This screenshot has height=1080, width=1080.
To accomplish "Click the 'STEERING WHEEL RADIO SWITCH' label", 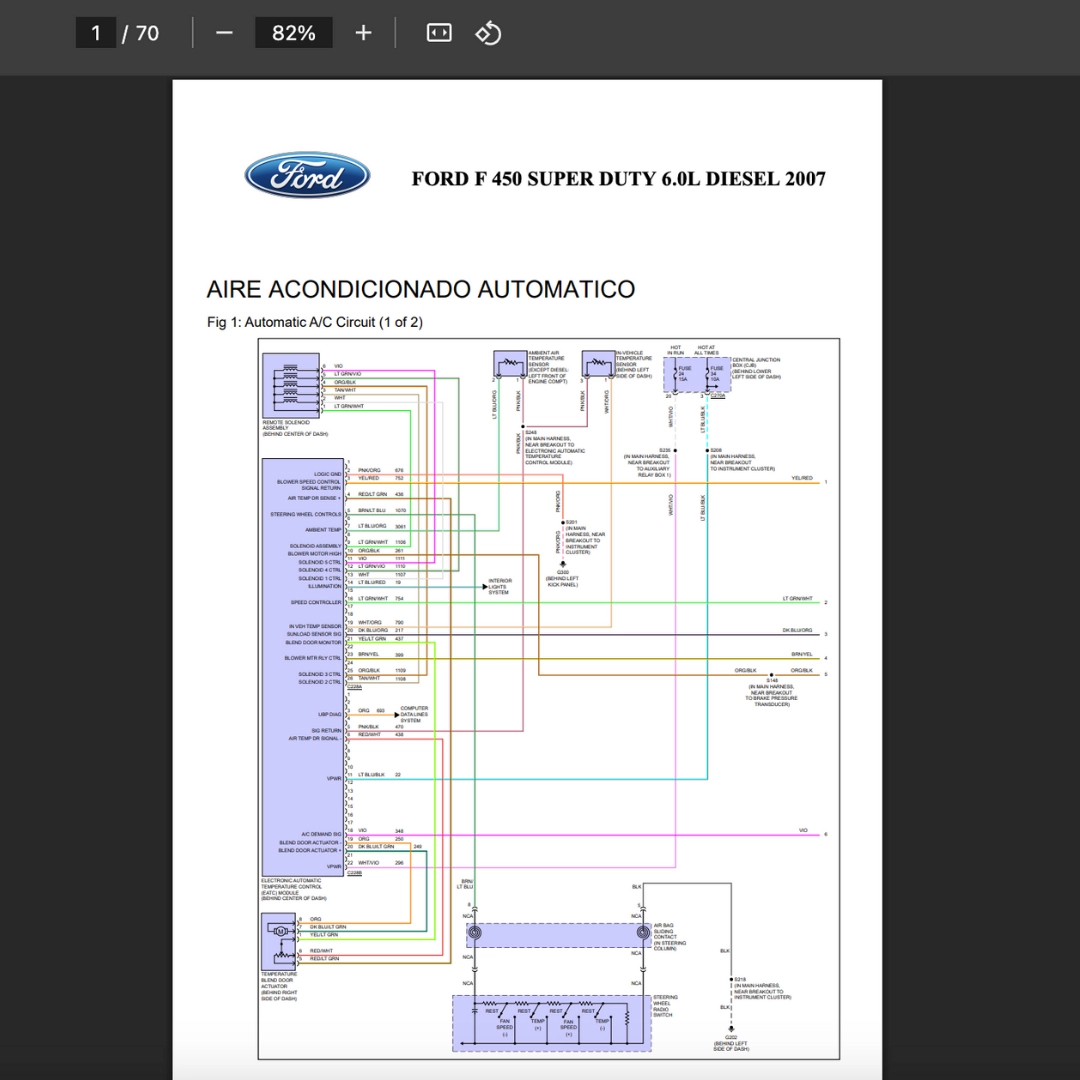I will coord(665,1006).
